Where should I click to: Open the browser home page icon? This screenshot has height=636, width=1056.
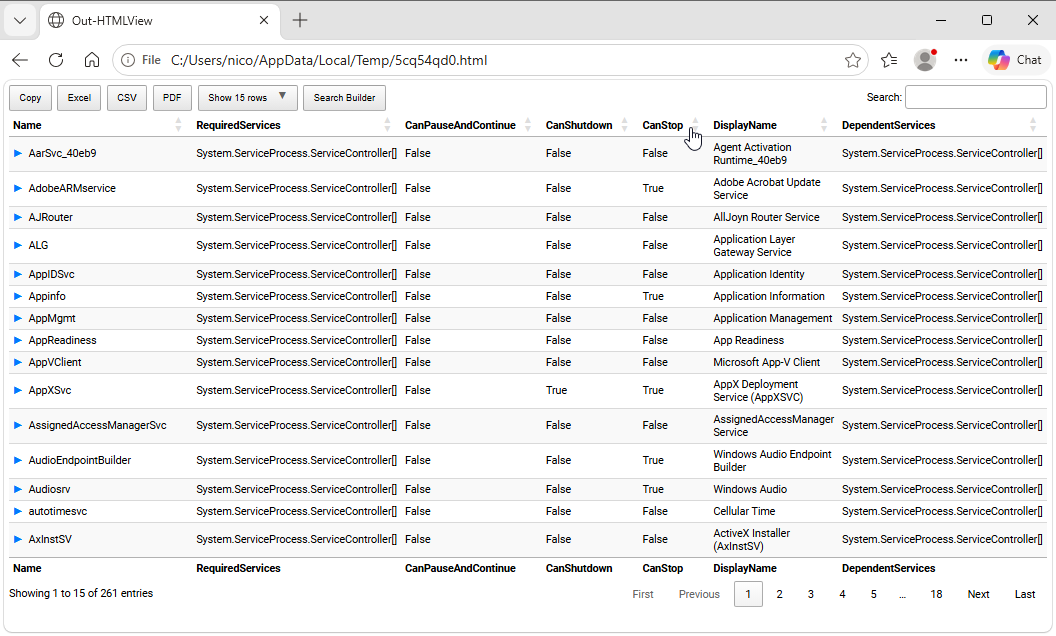92,60
